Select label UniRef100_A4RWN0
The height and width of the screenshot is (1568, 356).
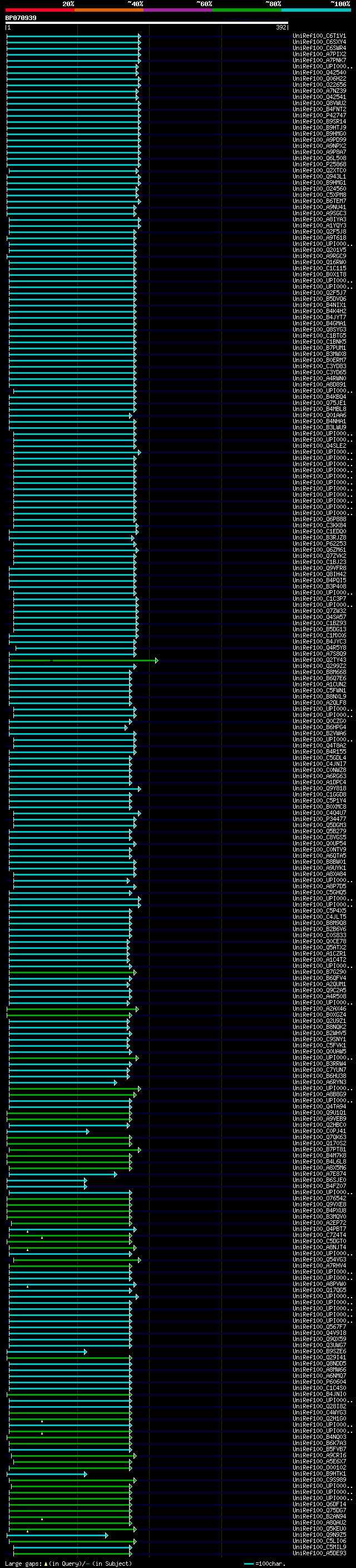319,379
